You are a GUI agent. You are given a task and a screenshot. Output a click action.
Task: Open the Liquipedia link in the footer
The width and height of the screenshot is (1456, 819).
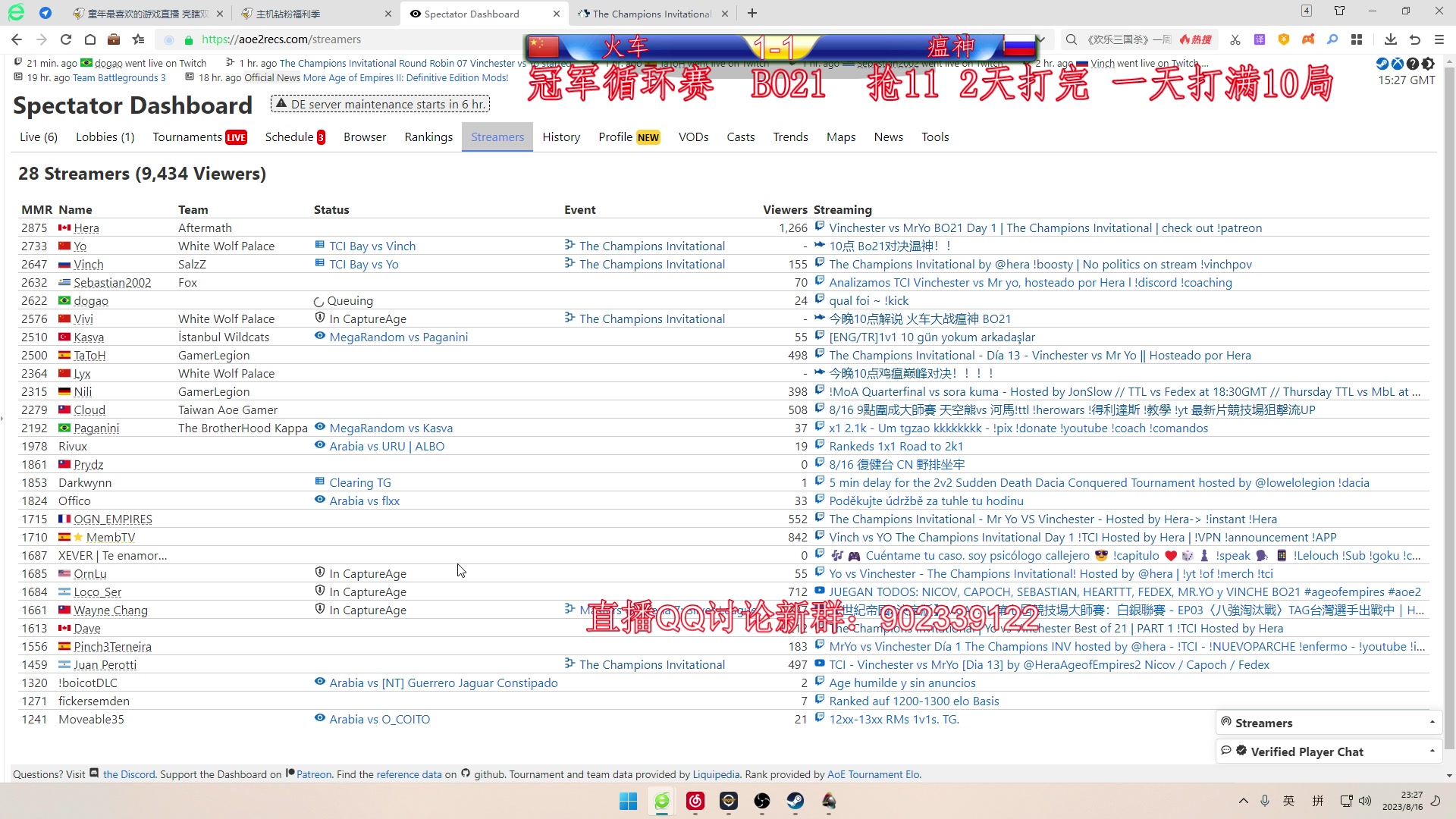(x=716, y=774)
